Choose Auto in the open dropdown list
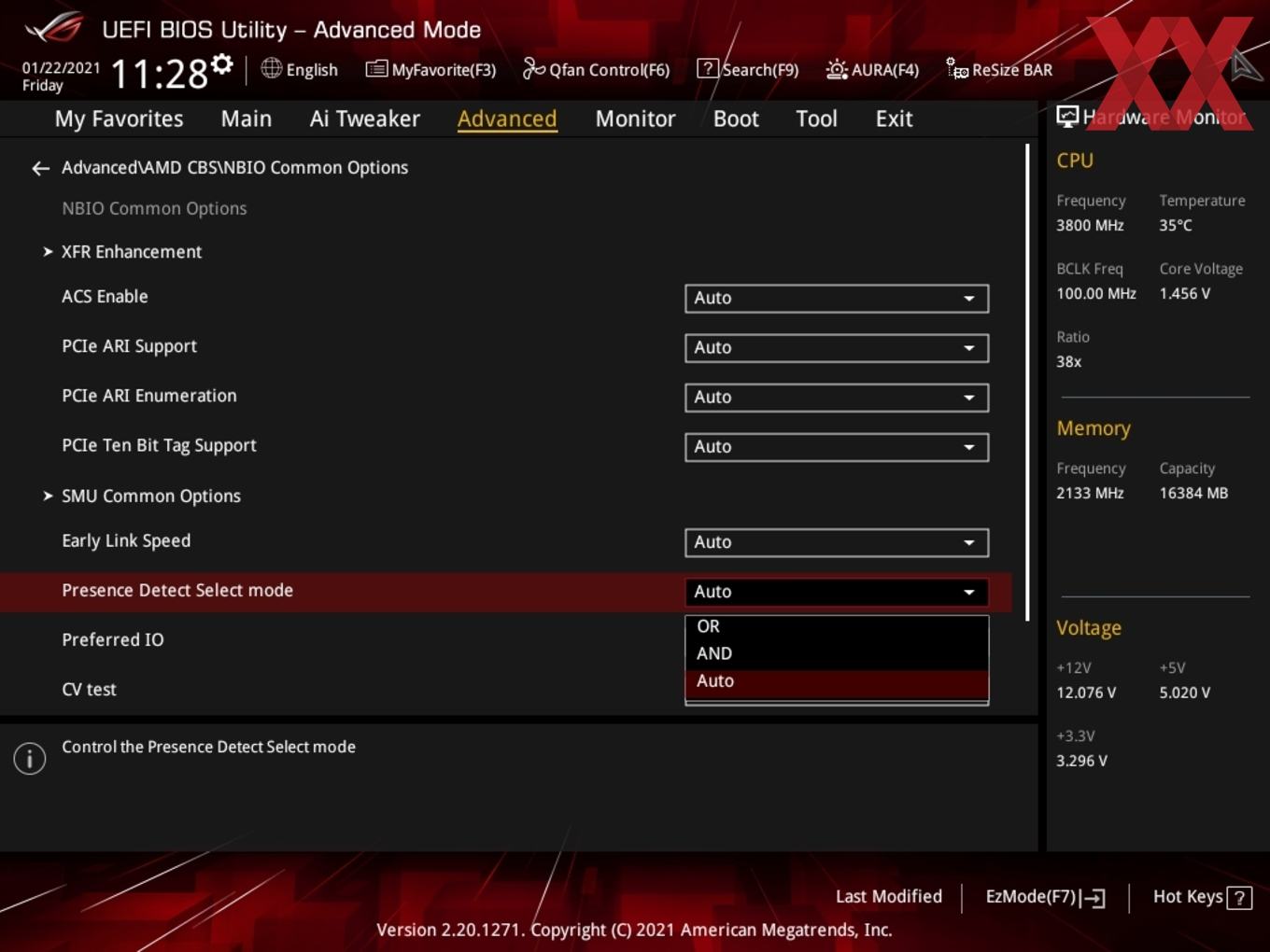Image resolution: width=1270 pixels, height=952 pixels. [x=837, y=681]
